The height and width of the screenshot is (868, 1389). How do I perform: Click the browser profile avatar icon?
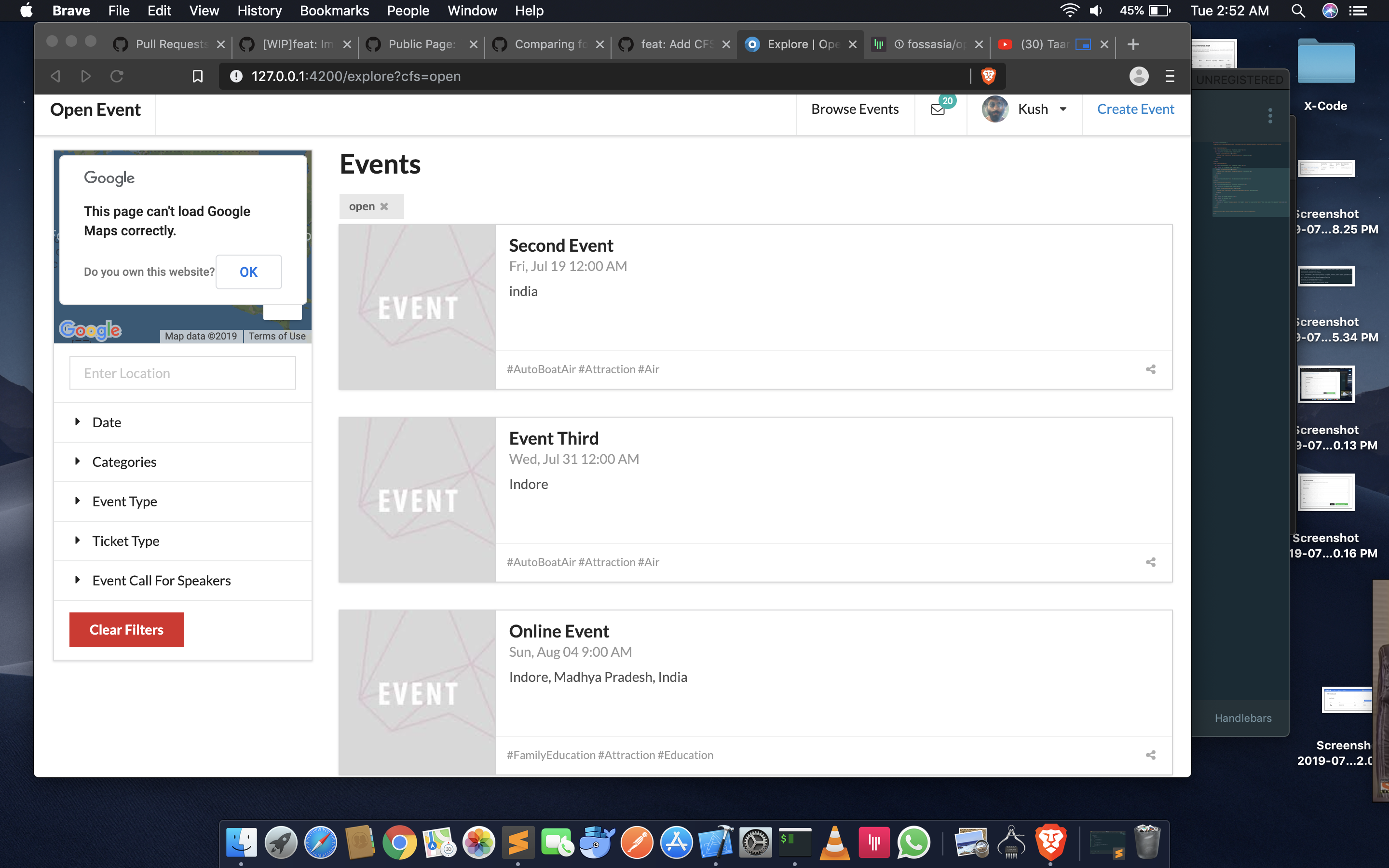1139,76
